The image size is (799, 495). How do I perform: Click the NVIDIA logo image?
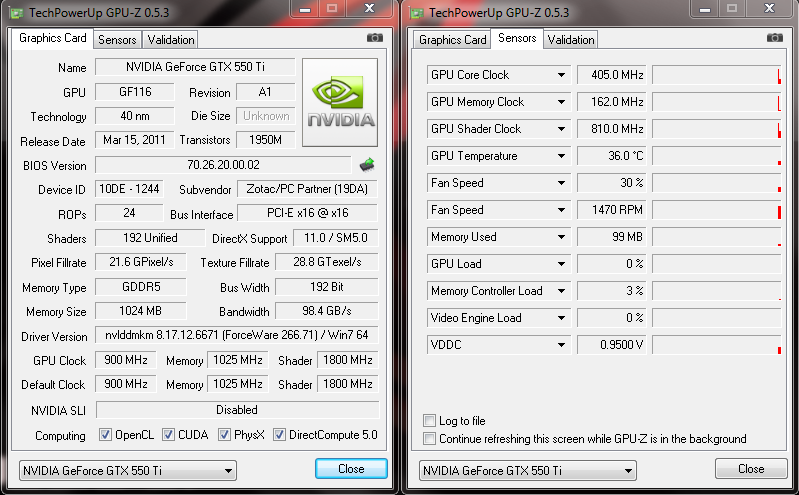(340, 102)
